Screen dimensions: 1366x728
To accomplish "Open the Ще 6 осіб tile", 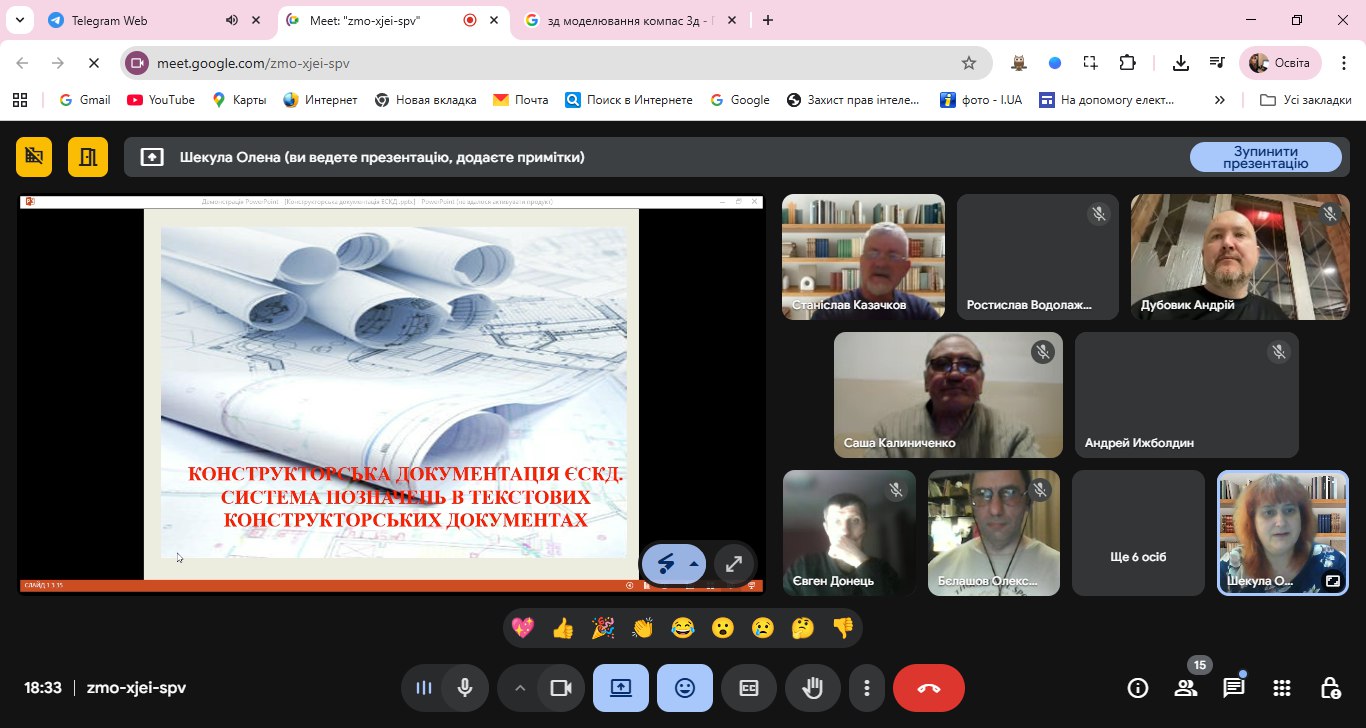I will point(1138,533).
